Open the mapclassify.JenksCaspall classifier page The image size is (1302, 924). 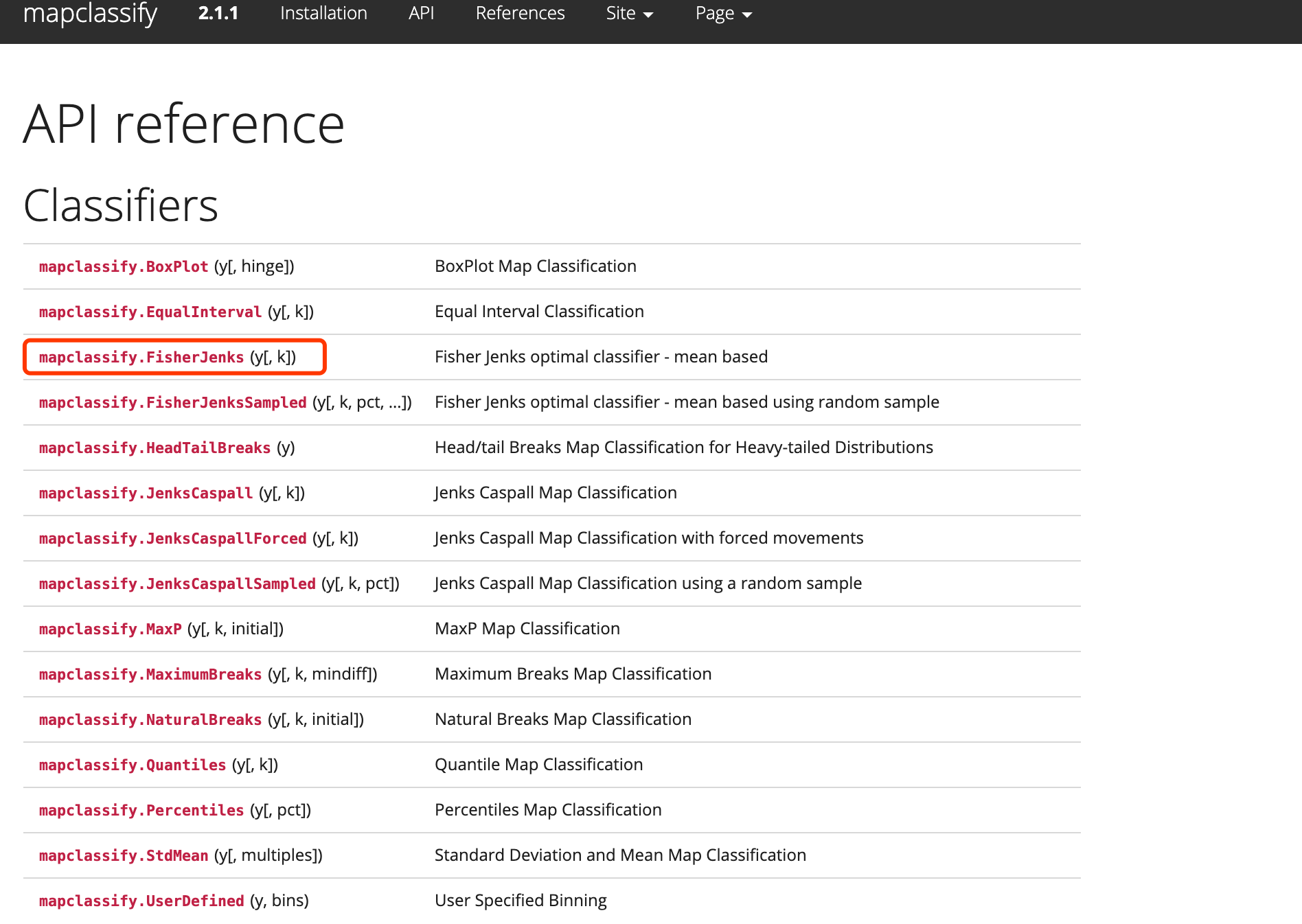click(x=145, y=493)
